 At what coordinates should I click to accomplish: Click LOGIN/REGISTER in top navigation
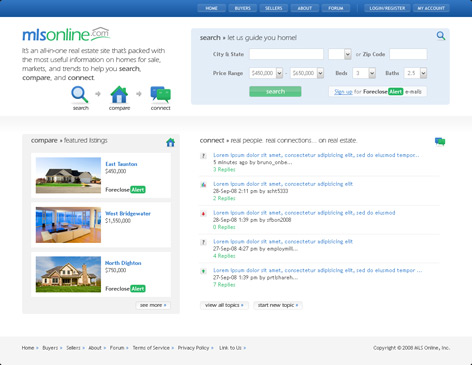[387, 8]
